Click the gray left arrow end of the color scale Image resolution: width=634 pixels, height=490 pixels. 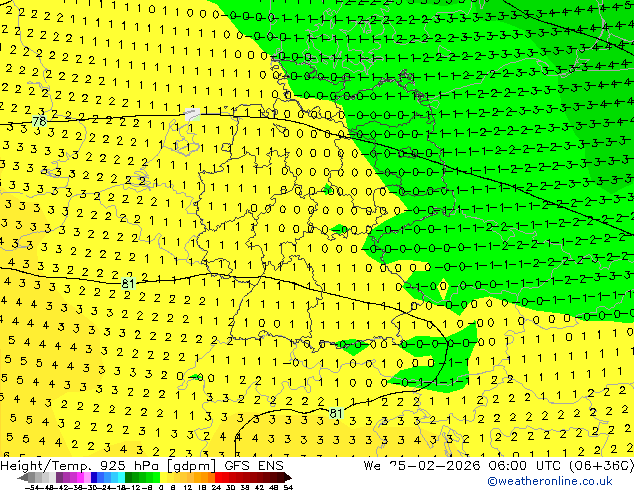(23, 477)
